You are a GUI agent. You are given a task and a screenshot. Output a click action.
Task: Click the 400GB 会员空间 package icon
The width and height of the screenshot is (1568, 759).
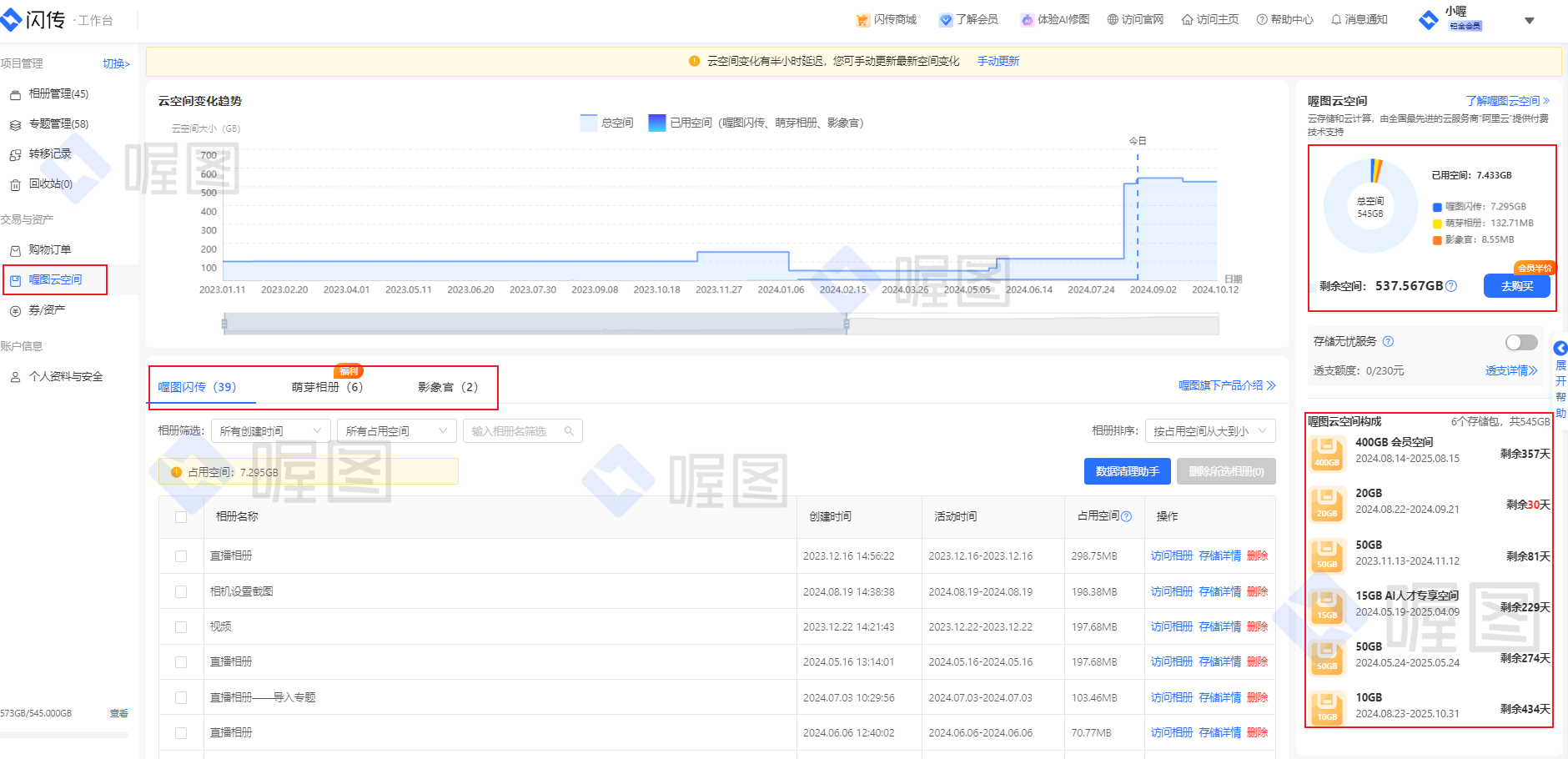click(1327, 454)
